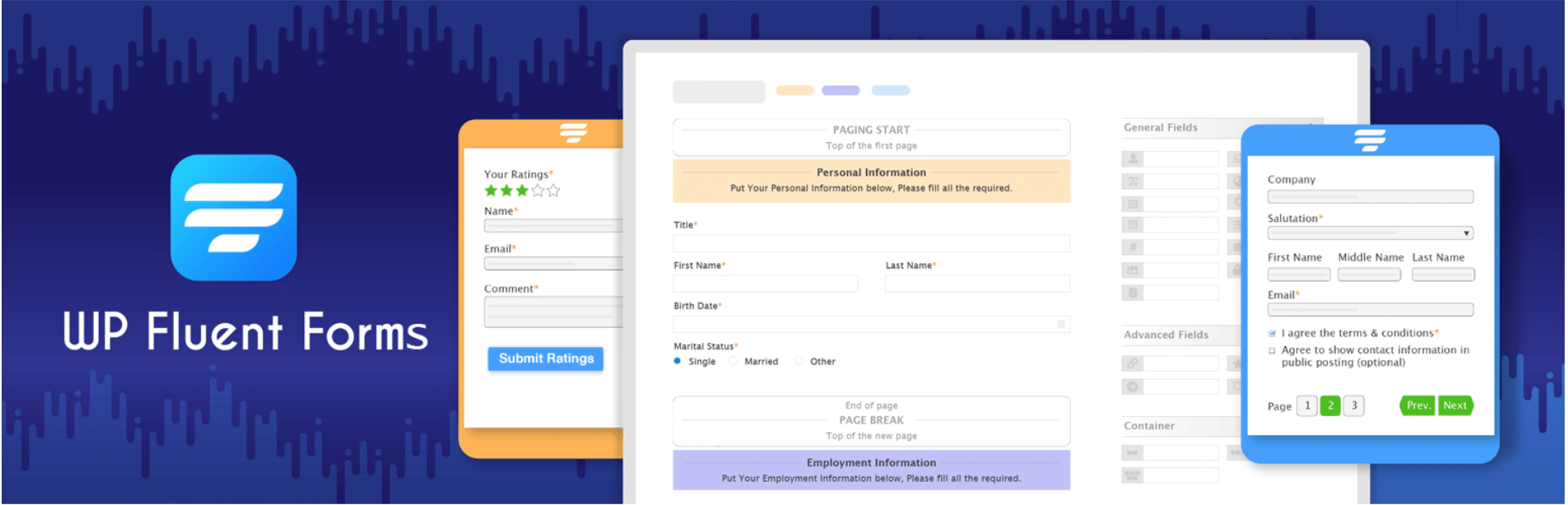The height and width of the screenshot is (505, 1568).
Task: Click the First Name field on blue card
Action: [1299, 275]
